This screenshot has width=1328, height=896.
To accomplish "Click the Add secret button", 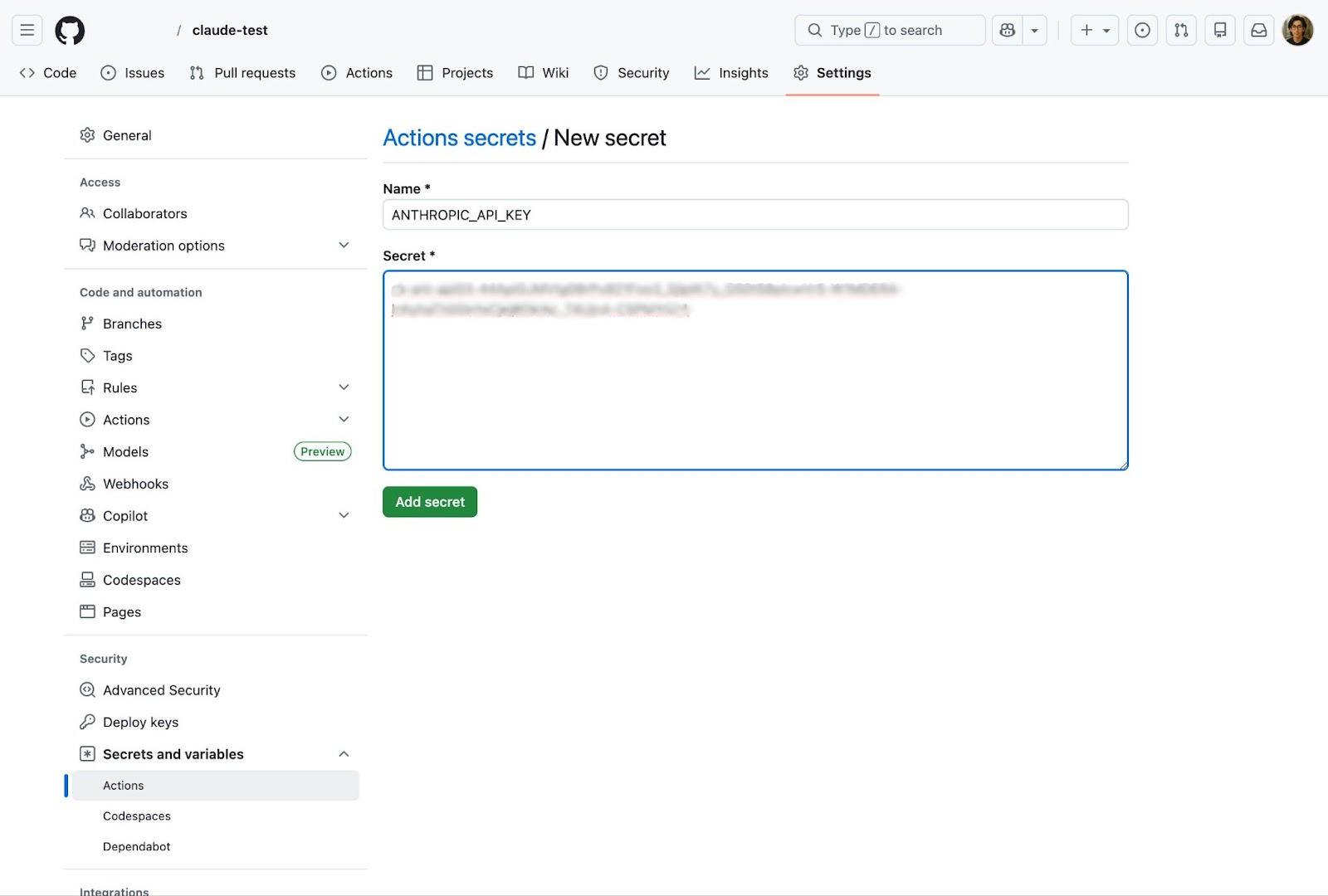I will (x=430, y=502).
